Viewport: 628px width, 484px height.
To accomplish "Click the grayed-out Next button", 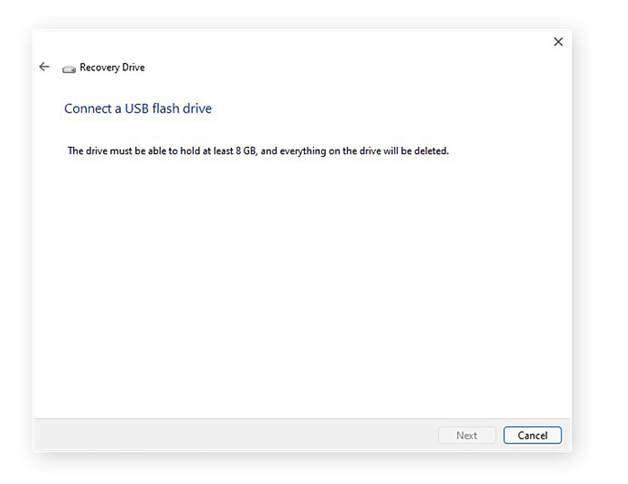I will [x=466, y=435].
